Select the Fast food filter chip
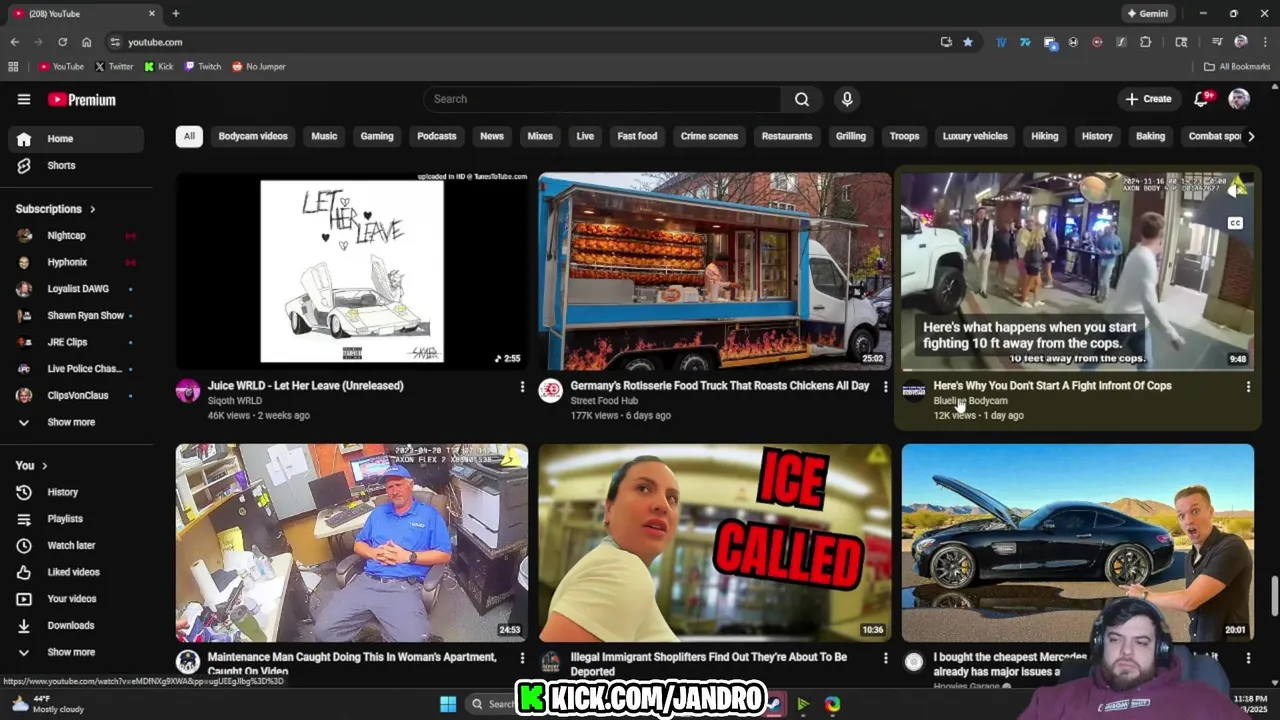Image resolution: width=1280 pixels, height=720 pixels. [637, 136]
